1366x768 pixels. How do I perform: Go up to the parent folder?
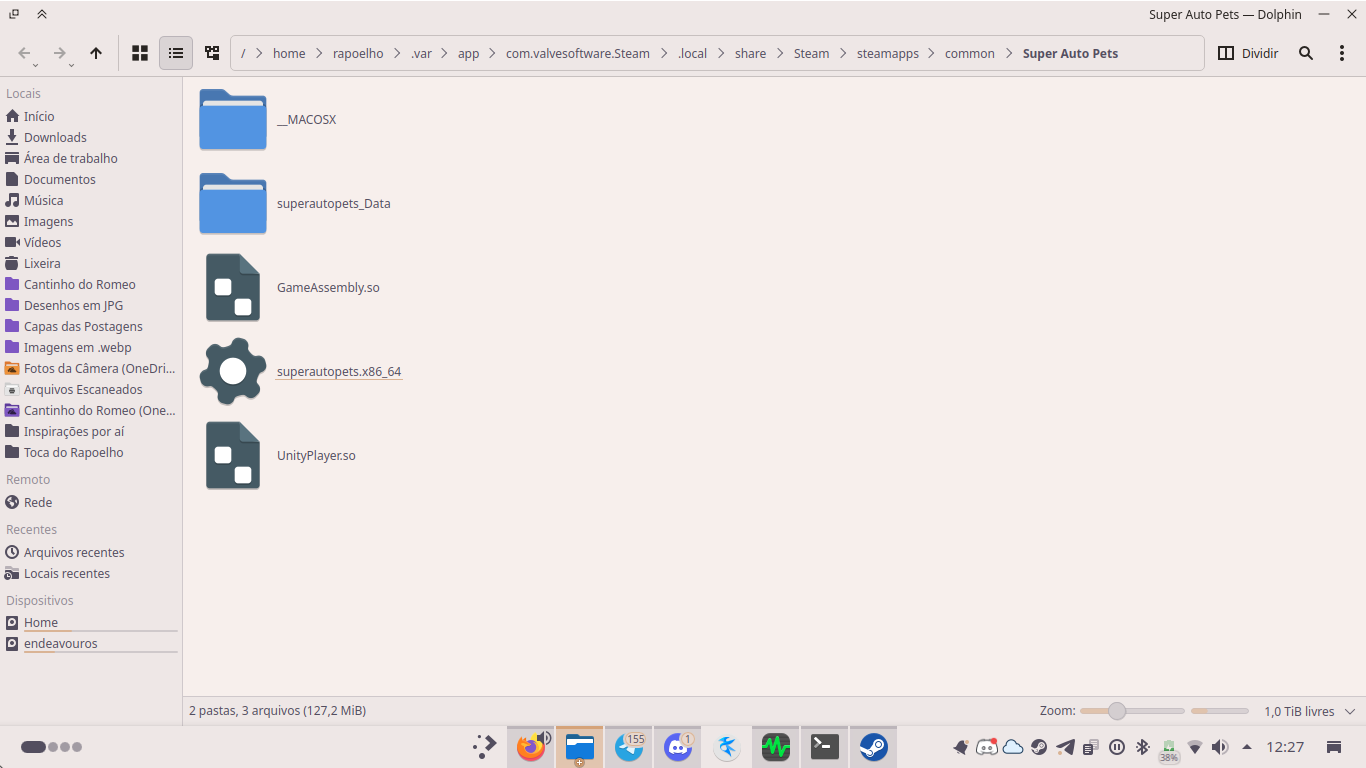pyautogui.click(x=96, y=53)
